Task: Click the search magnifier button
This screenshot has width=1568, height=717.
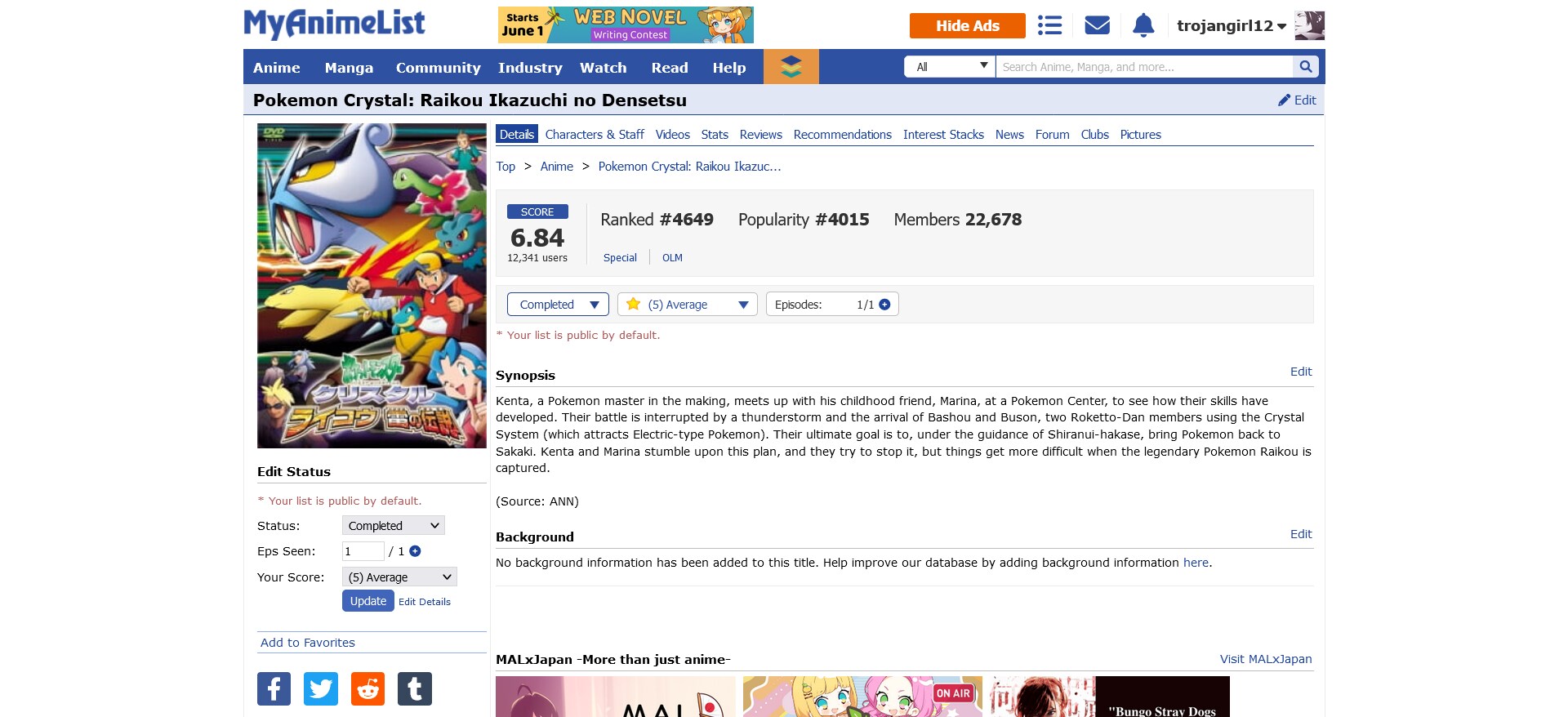Action: (x=1305, y=67)
